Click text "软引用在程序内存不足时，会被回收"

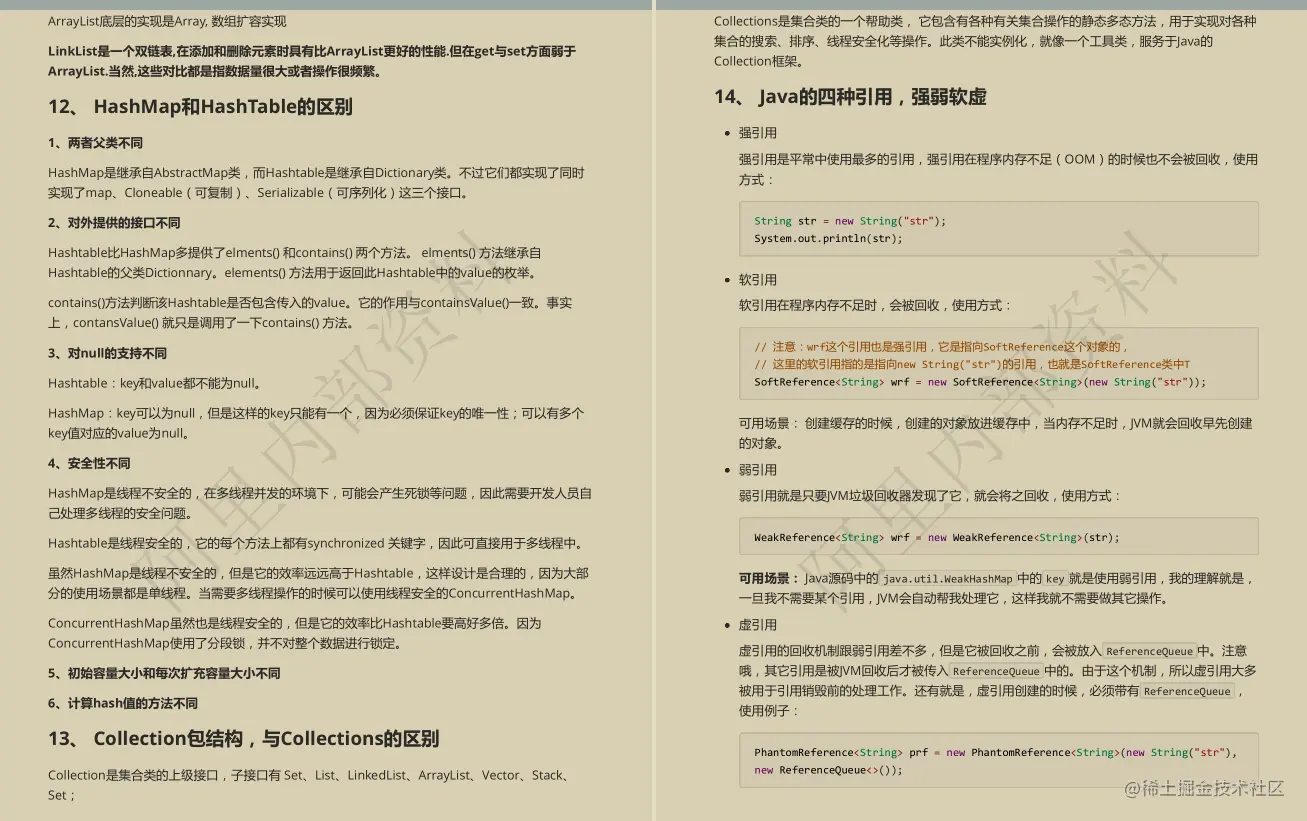pyautogui.click(x=826, y=305)
